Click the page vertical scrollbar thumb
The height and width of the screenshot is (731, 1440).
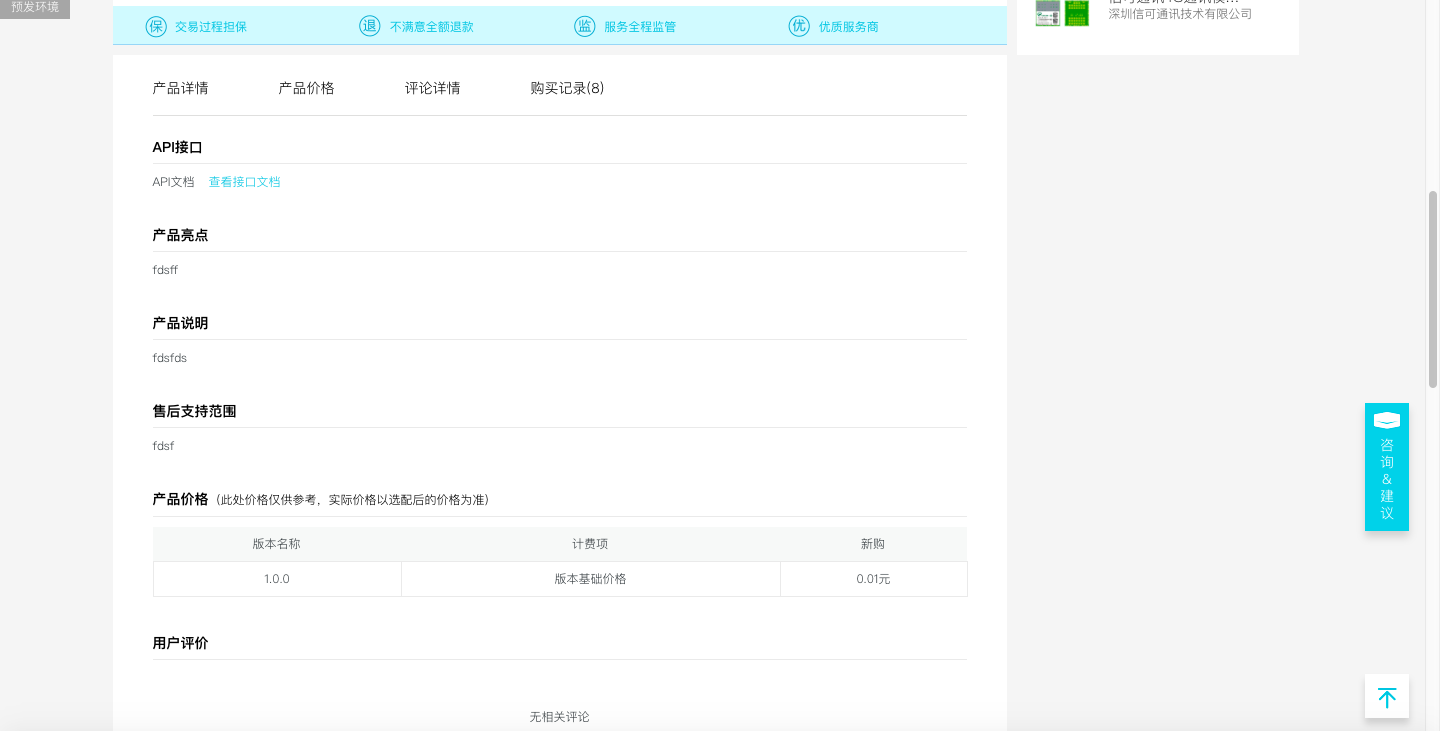1433,289
